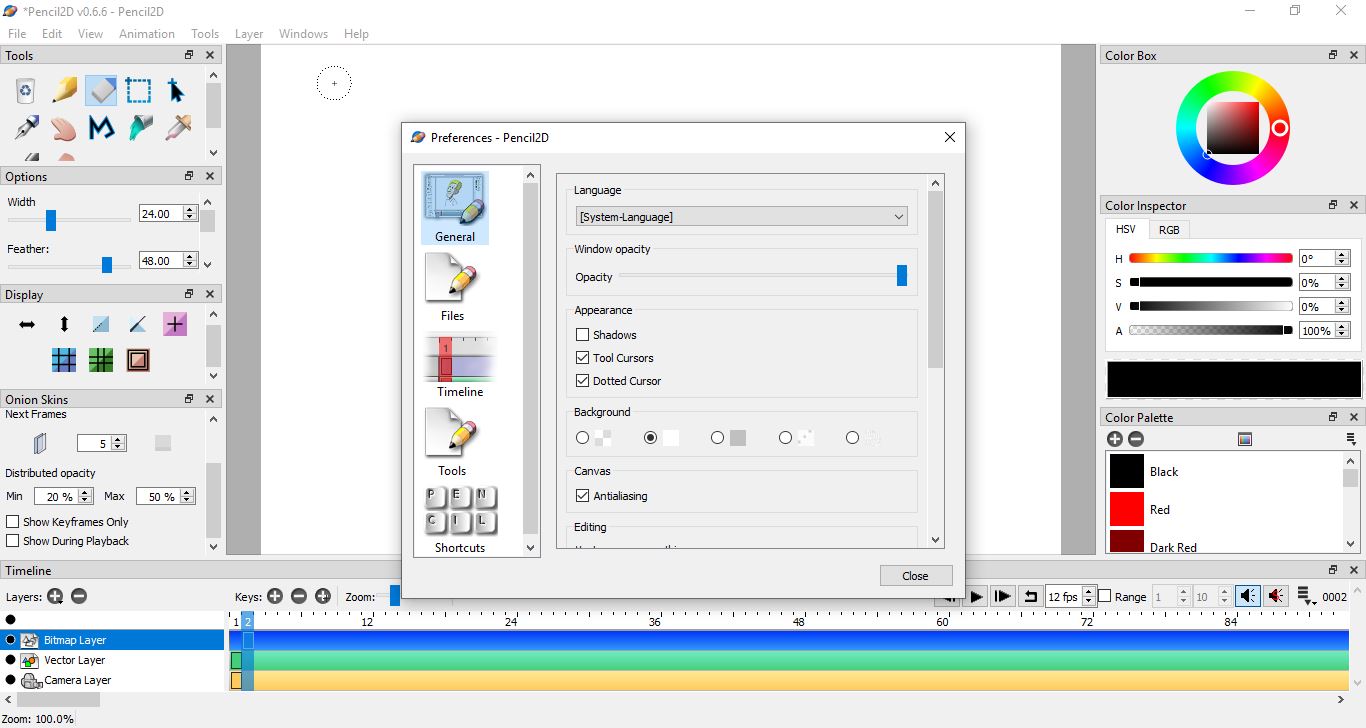
Task: Add a new layer in Timeline
Action: (x=55, y=596)
